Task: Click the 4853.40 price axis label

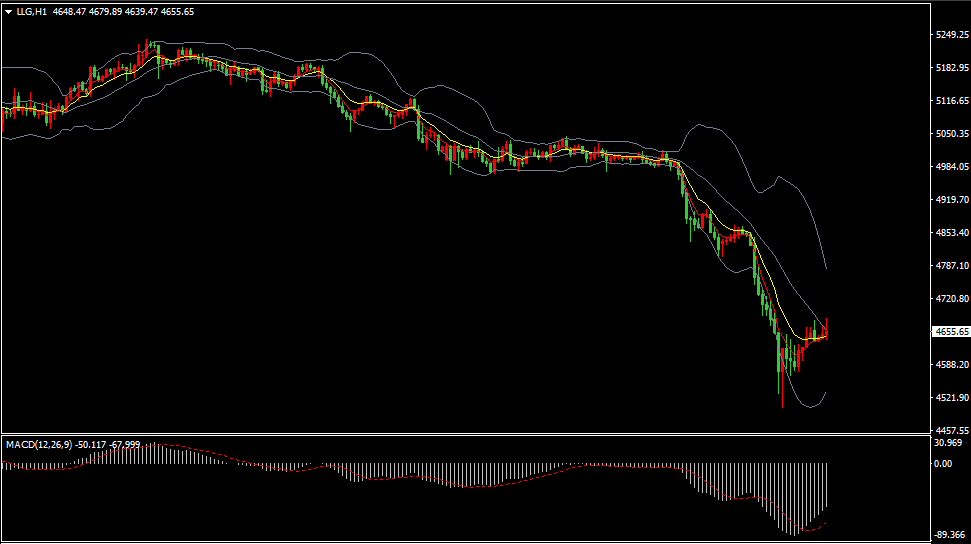Action: (x=950, y=233)
